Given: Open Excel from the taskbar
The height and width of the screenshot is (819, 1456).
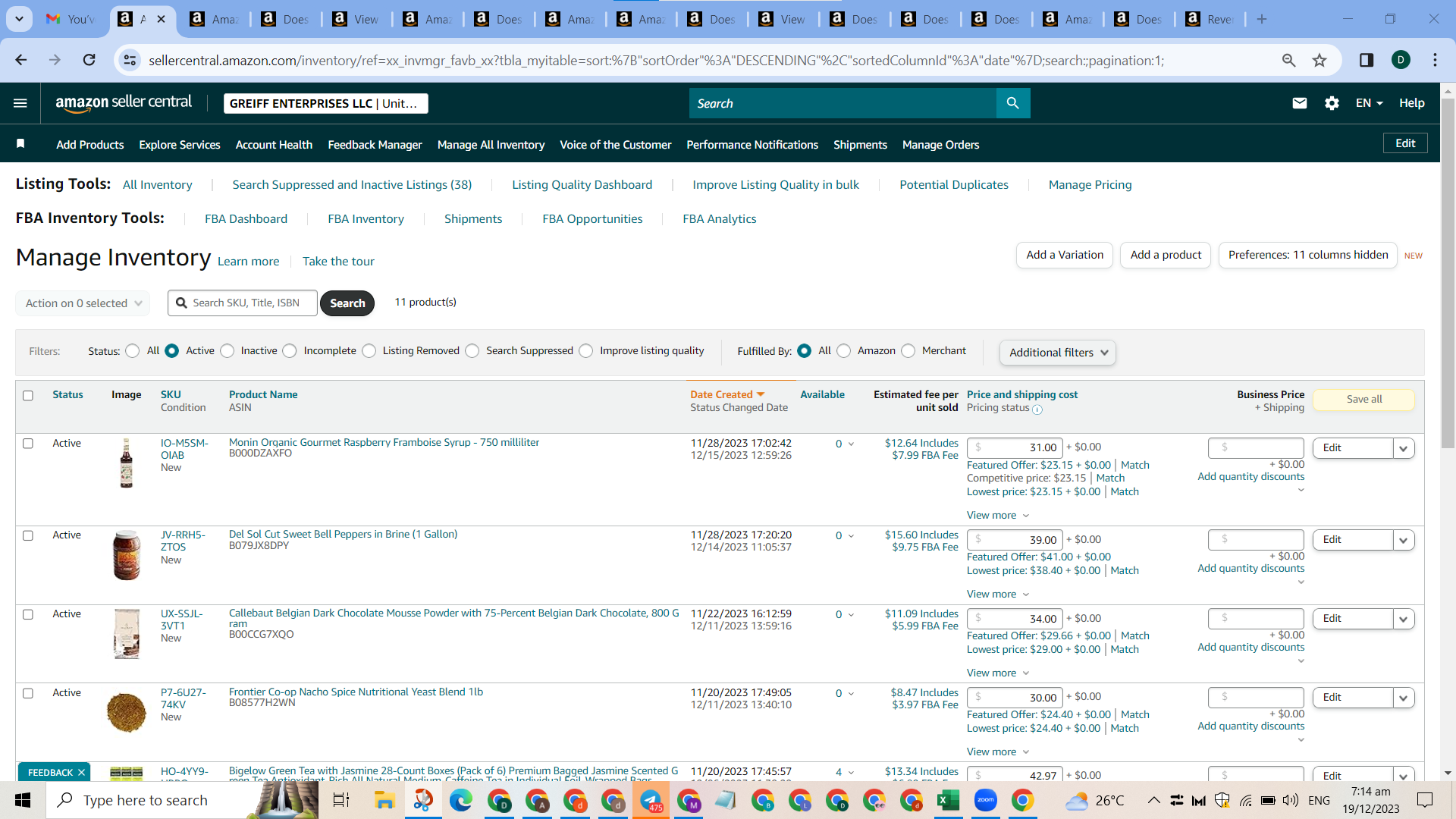Looking at the screenshot, I should pyautogui.click(x=948, y=800).
